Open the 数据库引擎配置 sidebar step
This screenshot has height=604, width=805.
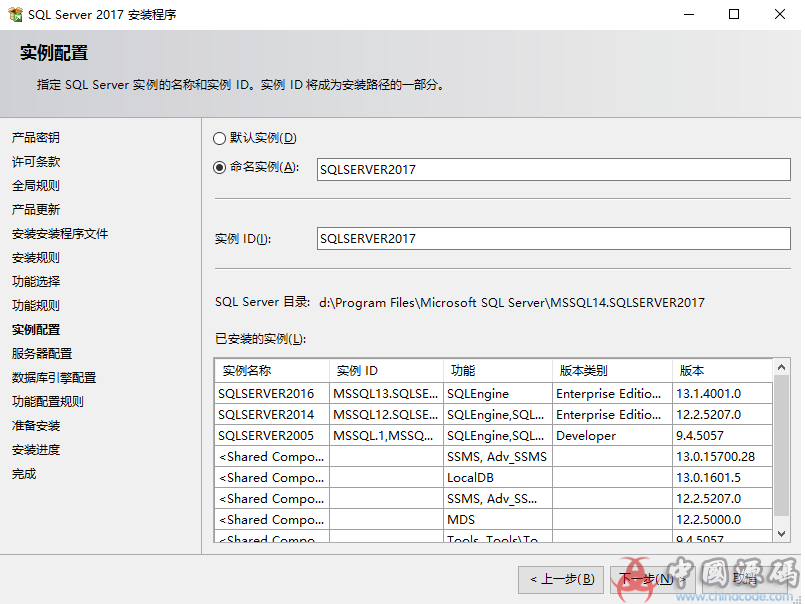[x=53, y=378]
